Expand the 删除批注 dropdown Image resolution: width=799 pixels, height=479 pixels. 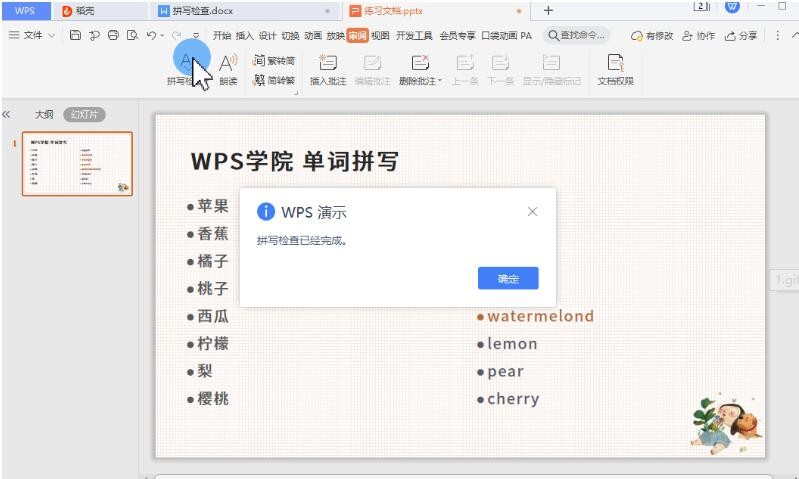[x=440, y=81]
